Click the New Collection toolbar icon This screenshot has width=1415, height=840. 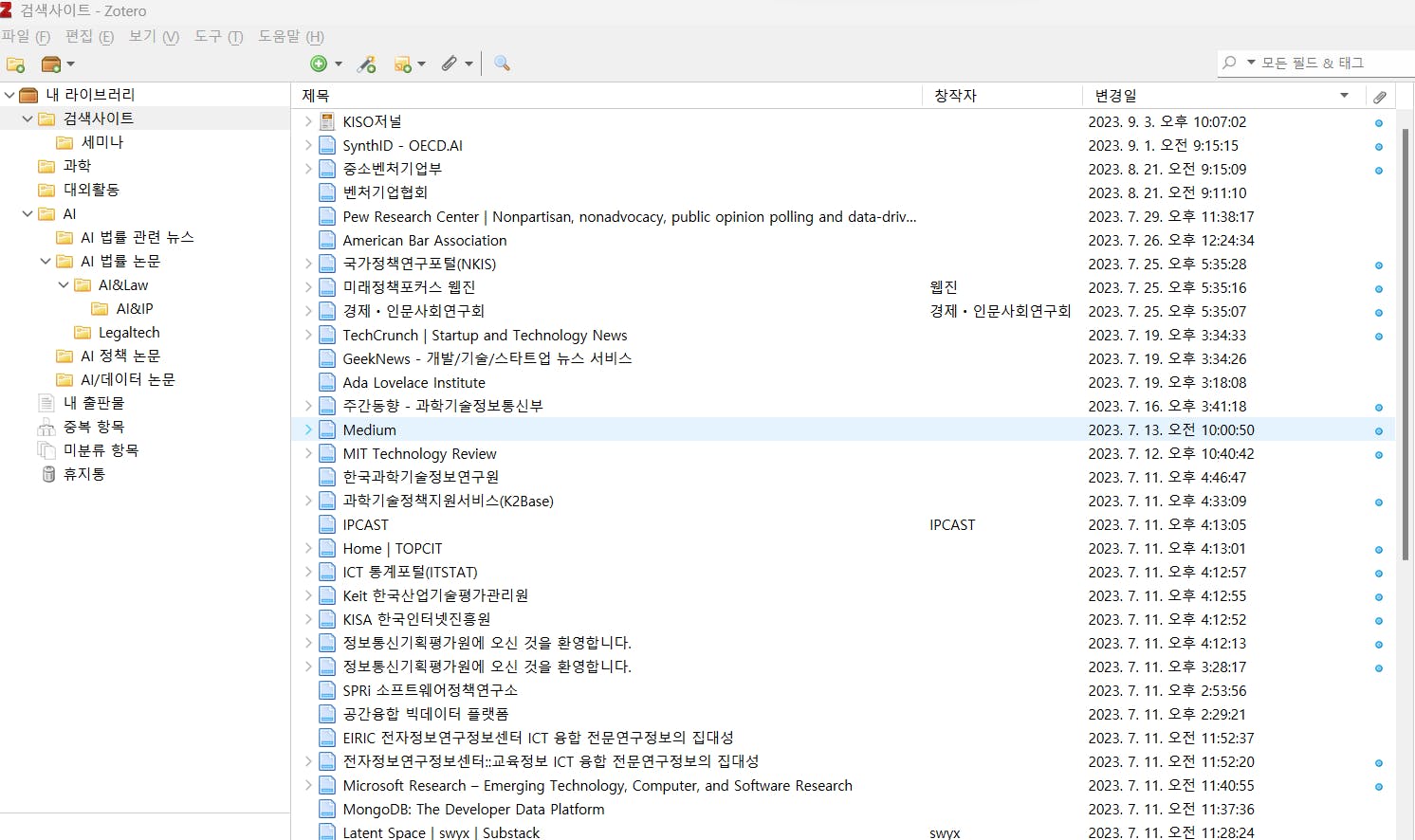point(15,64)
